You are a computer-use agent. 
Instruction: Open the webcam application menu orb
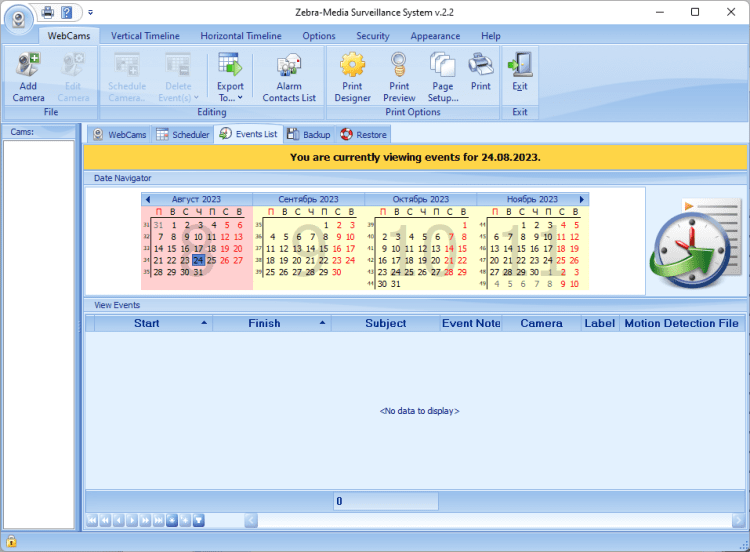(x=18, y=20)
